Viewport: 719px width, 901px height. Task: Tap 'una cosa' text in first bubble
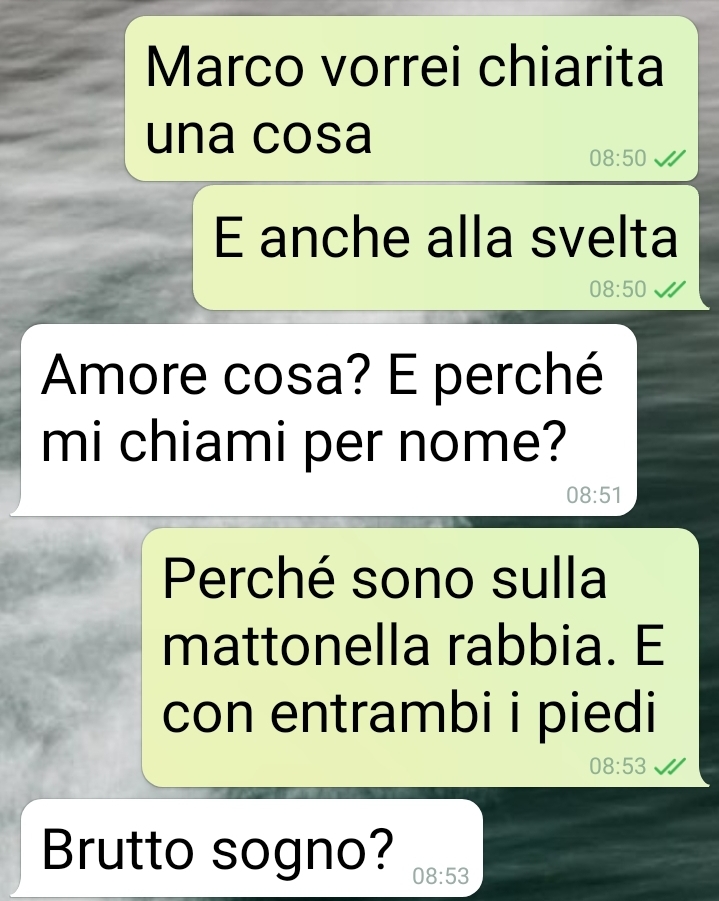coord(259,135)
